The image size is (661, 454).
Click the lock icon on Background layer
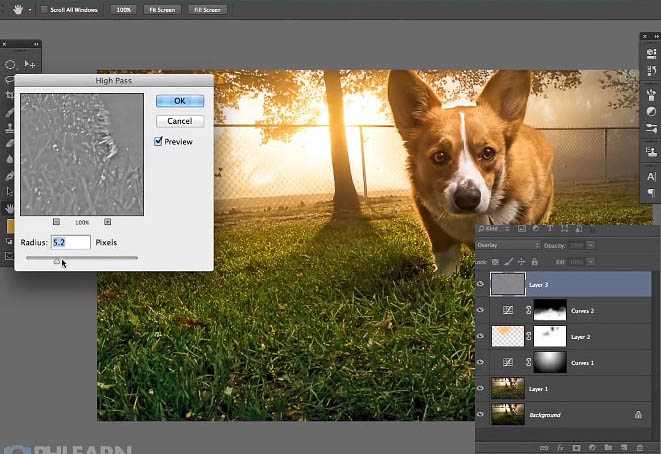tap(637, 414)
